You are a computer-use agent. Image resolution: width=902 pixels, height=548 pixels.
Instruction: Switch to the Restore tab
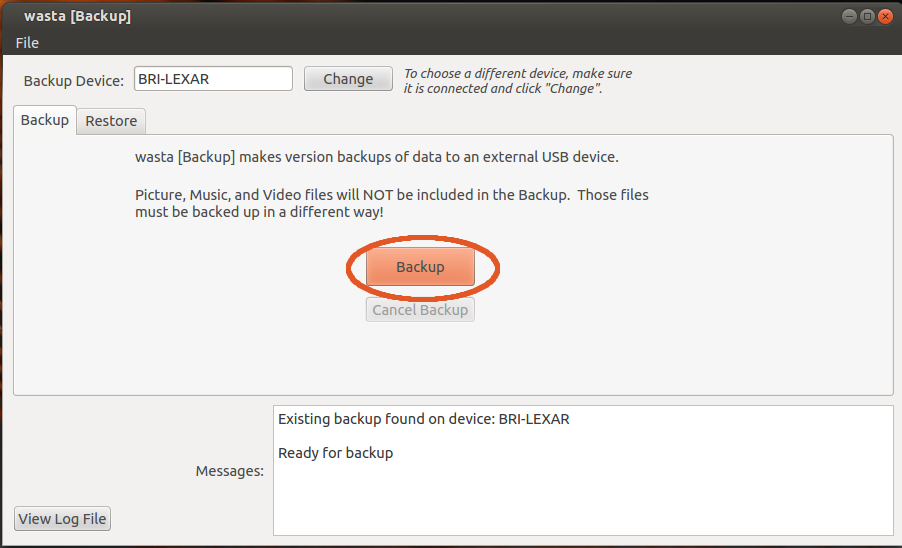tap(111, 121)
